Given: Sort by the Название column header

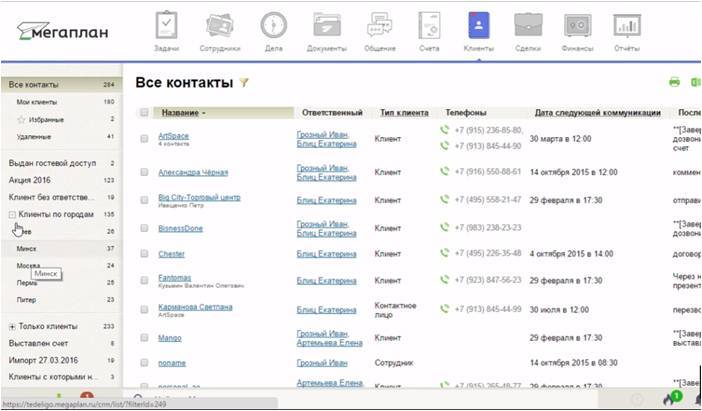Looking at the screenshot, I should [181, 113].
